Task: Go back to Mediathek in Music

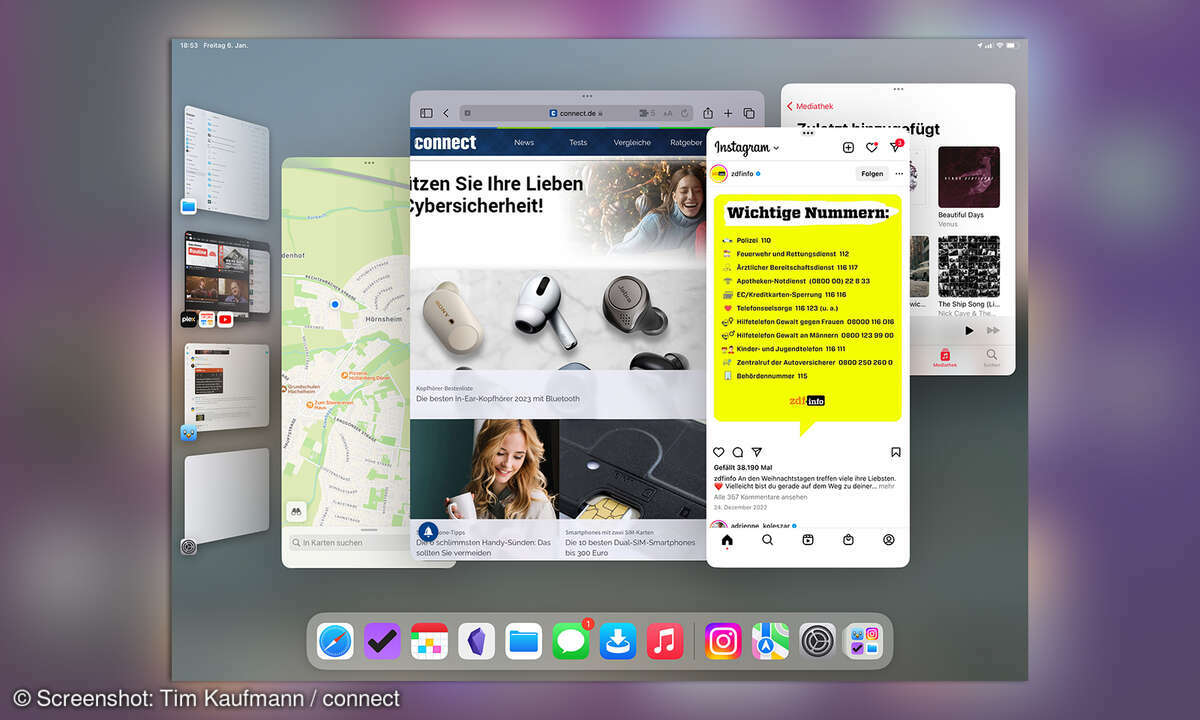Action: click(811, 106)
